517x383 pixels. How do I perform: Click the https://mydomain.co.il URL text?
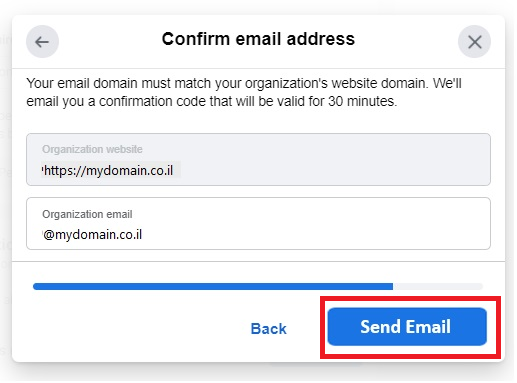[x=108, y=171]
